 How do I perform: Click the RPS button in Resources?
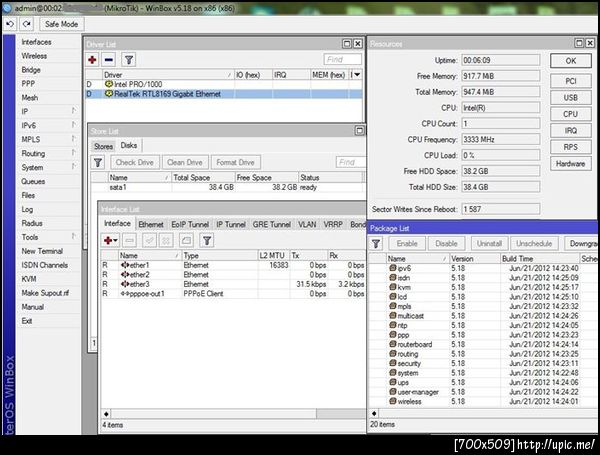click(x=571, y=147)
